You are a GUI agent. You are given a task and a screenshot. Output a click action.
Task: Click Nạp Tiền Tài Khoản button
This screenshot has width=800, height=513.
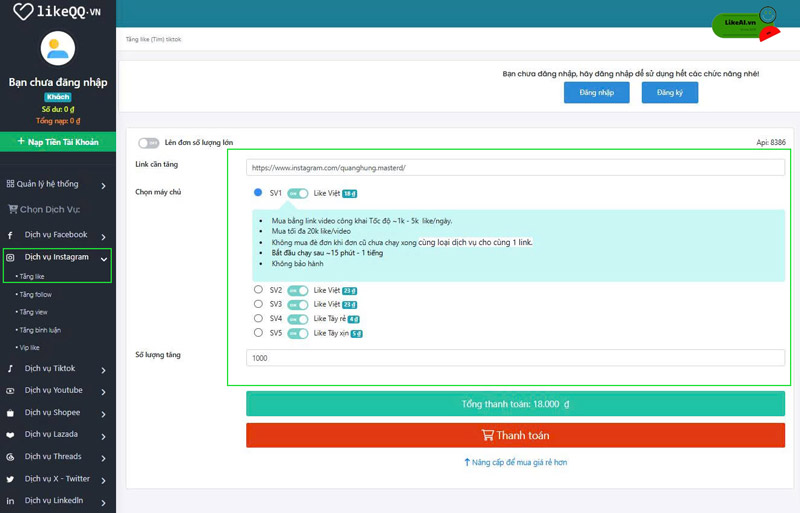coord(58,142)
